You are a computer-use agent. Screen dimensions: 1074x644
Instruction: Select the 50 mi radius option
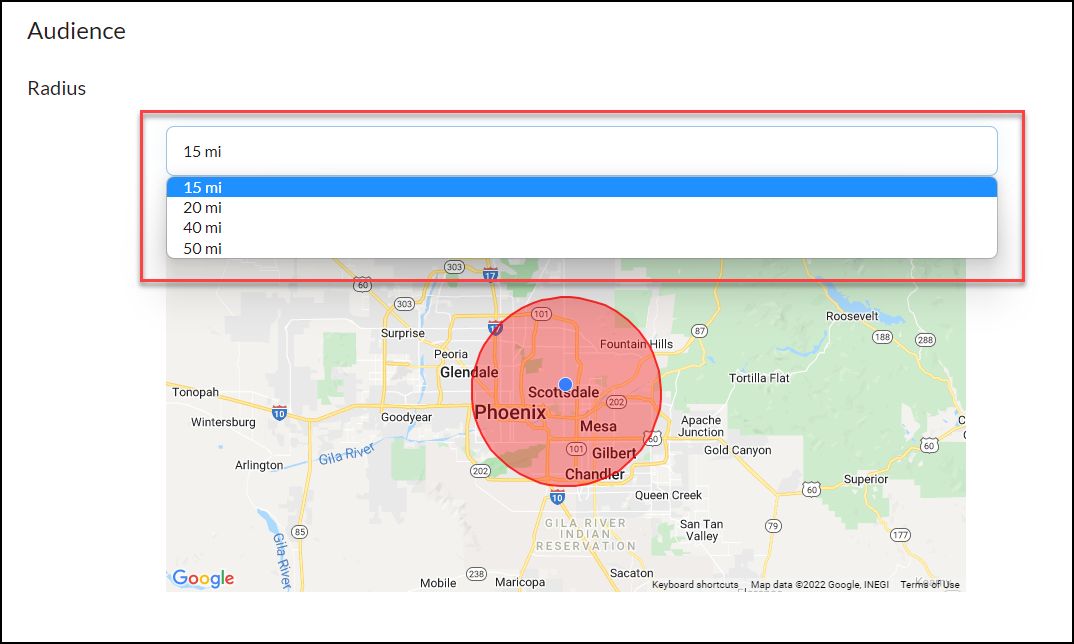pos(582,248)
